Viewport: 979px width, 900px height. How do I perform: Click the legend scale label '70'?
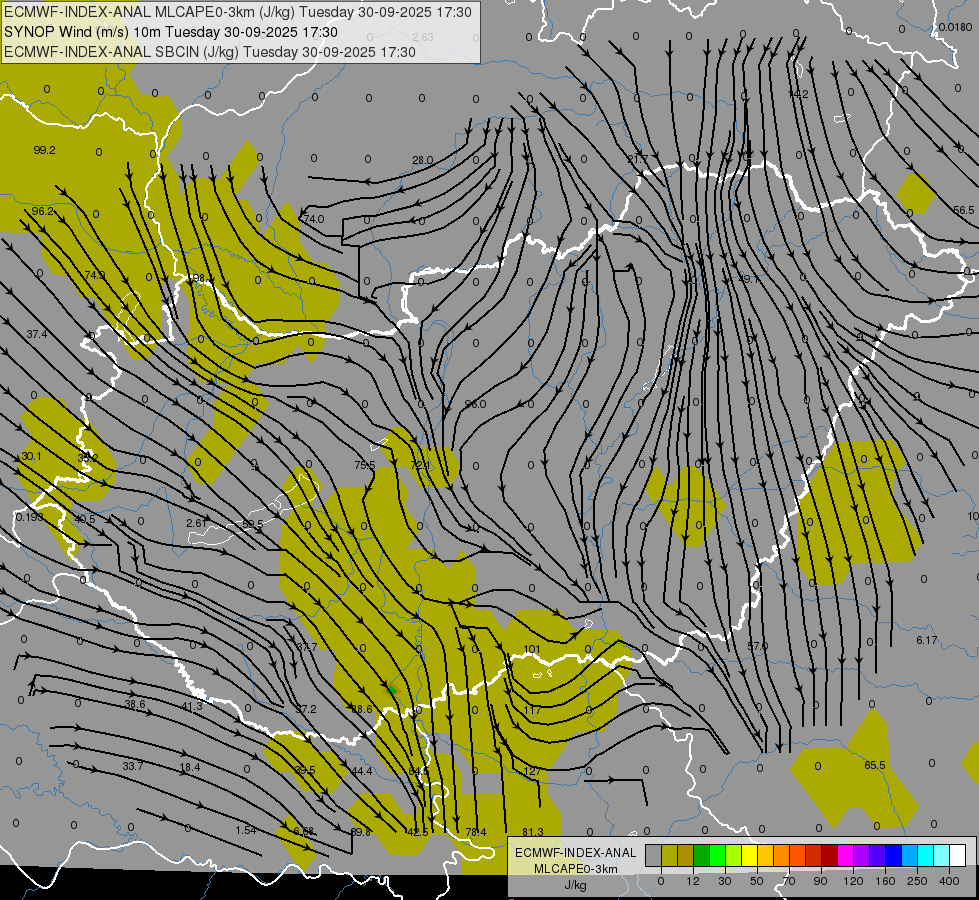789,881
